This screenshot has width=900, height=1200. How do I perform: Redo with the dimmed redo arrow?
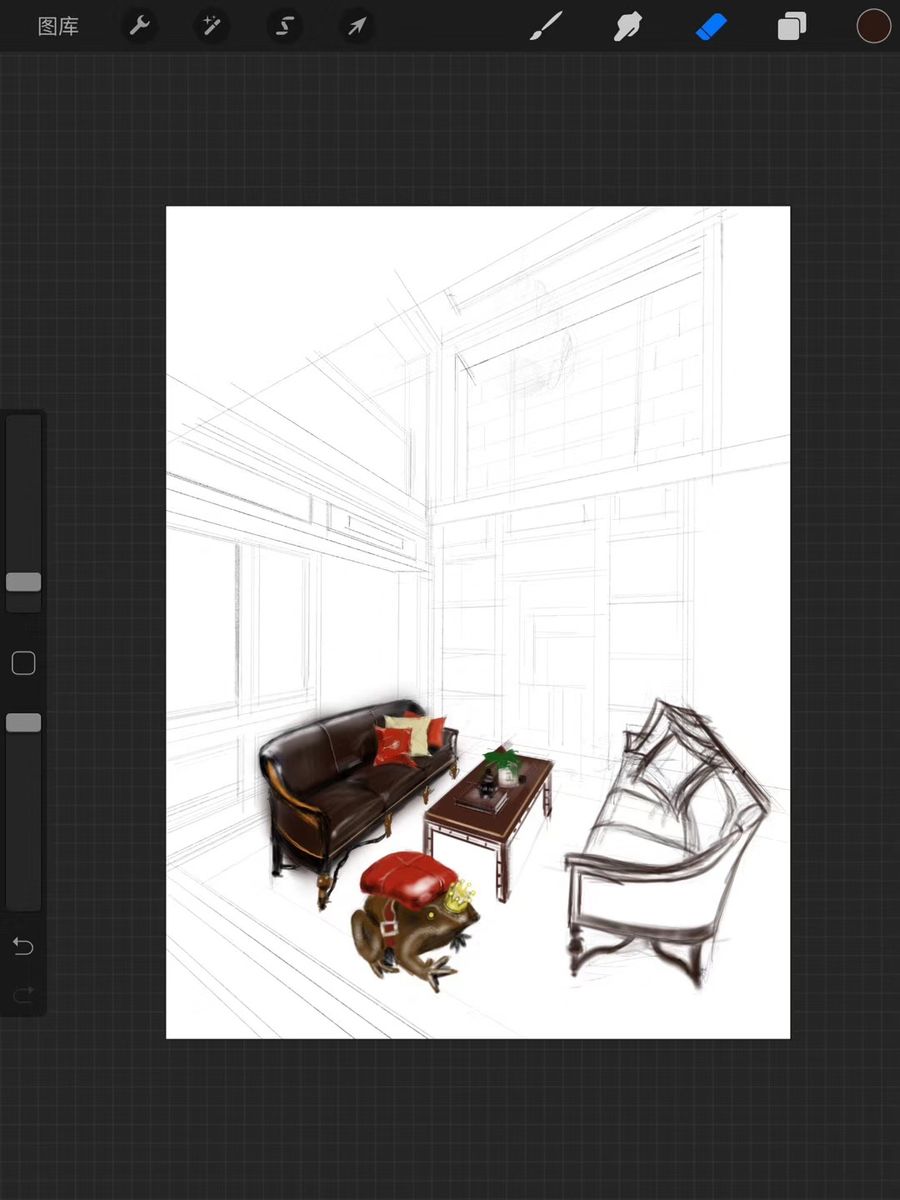23,994
